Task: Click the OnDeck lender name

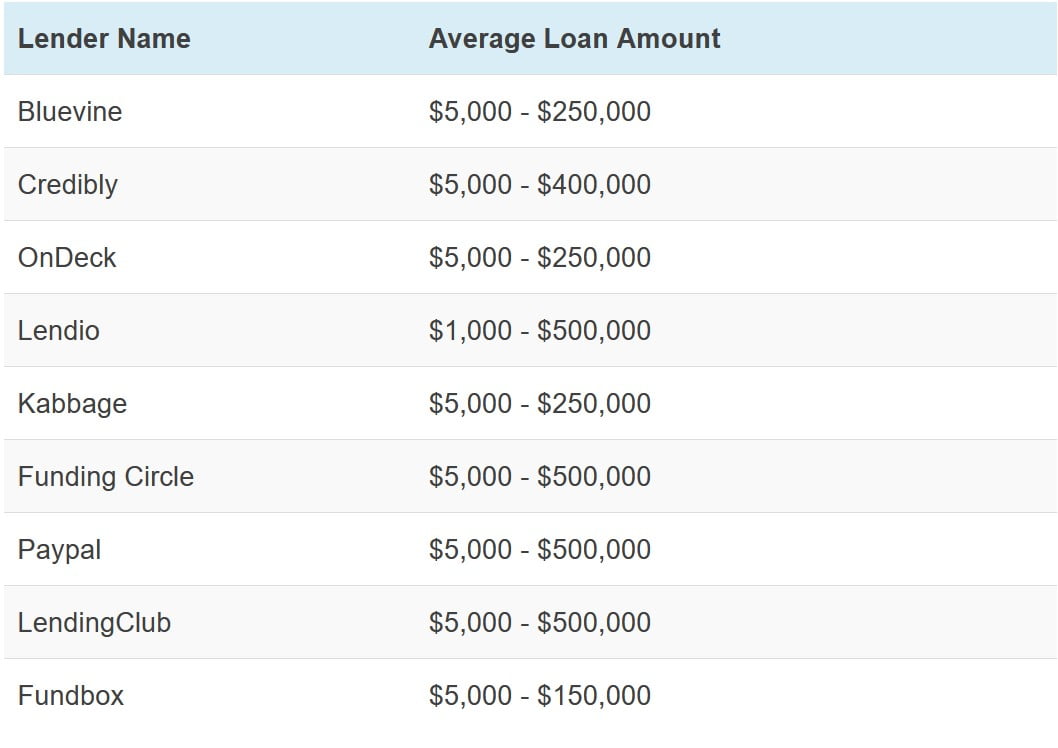Action: (67, 258)
